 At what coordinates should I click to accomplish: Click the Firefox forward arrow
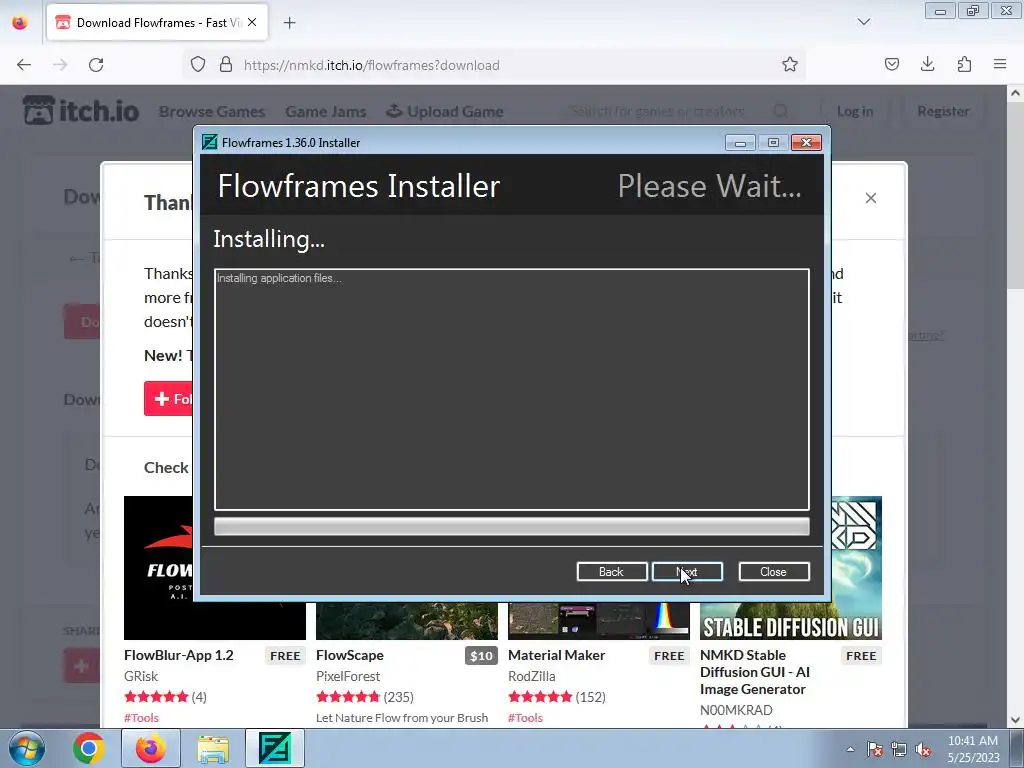pos(60,65)
